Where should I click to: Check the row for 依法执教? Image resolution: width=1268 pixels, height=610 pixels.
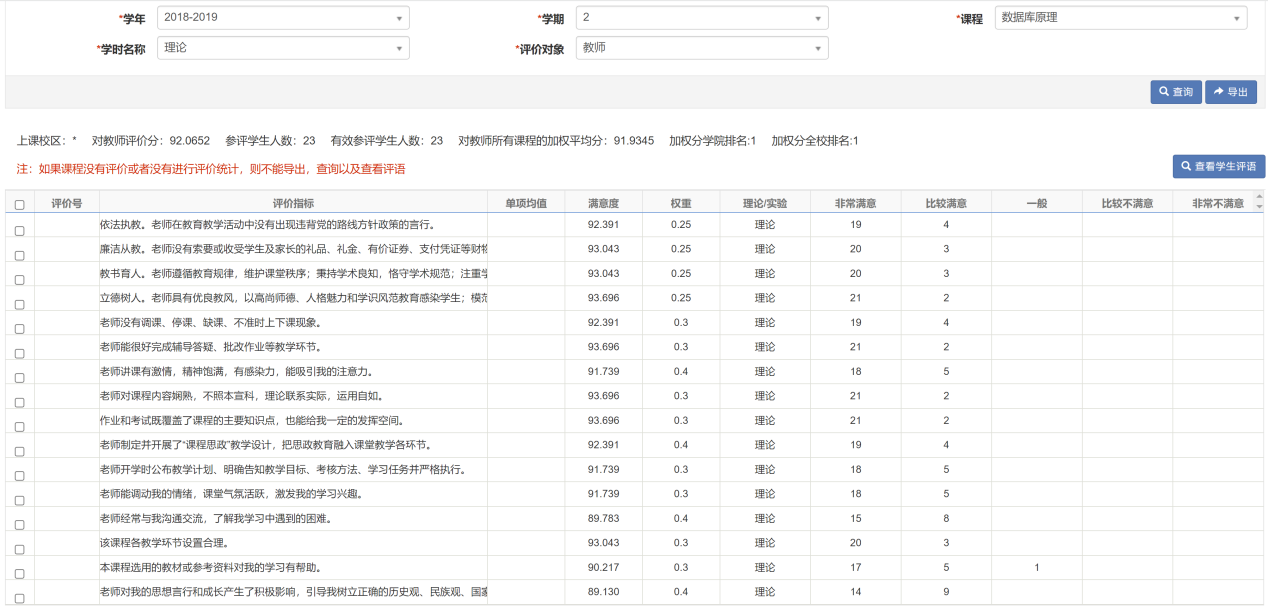(19, 230)
